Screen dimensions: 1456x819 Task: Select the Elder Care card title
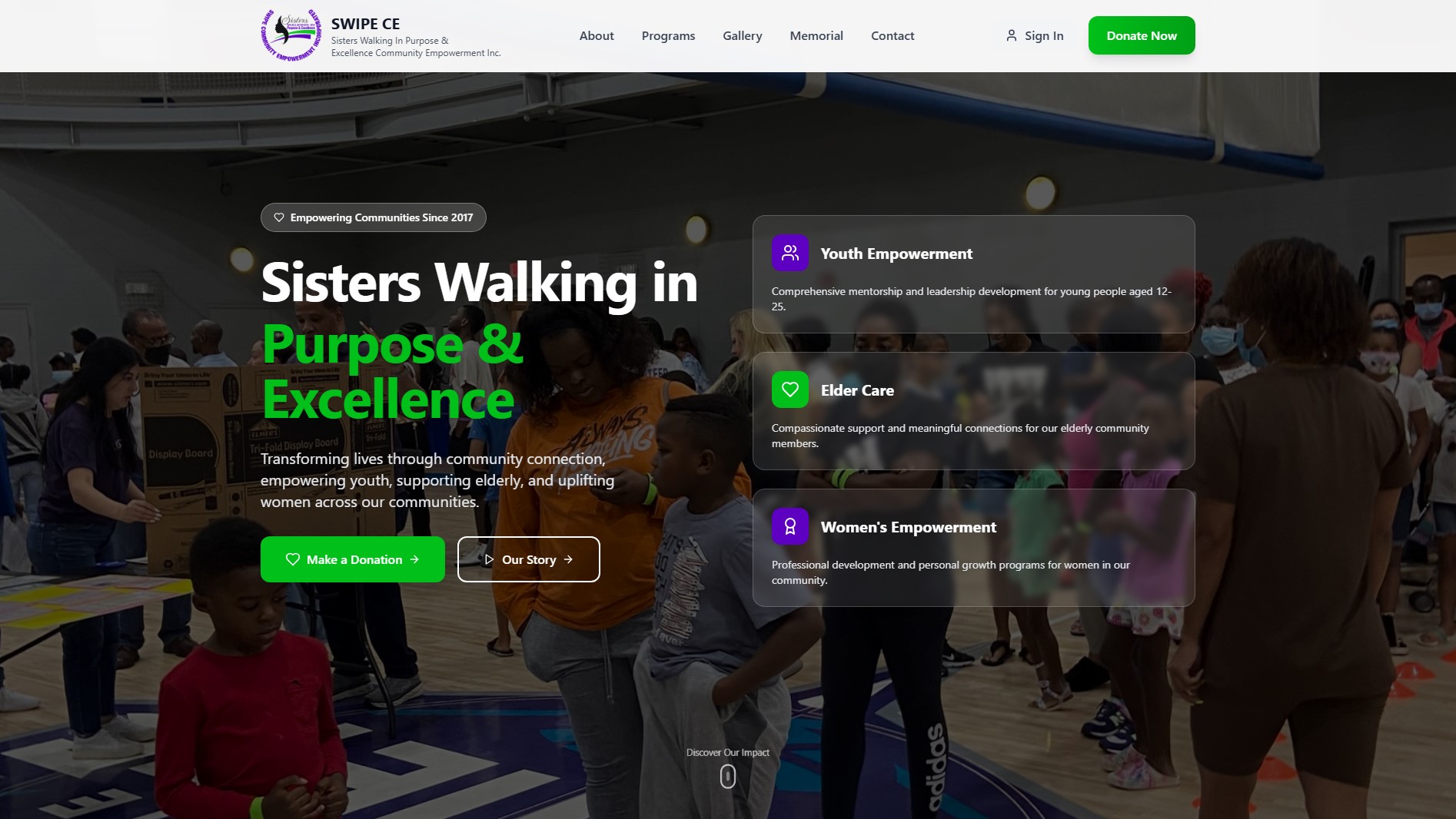(x=856, y=390)
